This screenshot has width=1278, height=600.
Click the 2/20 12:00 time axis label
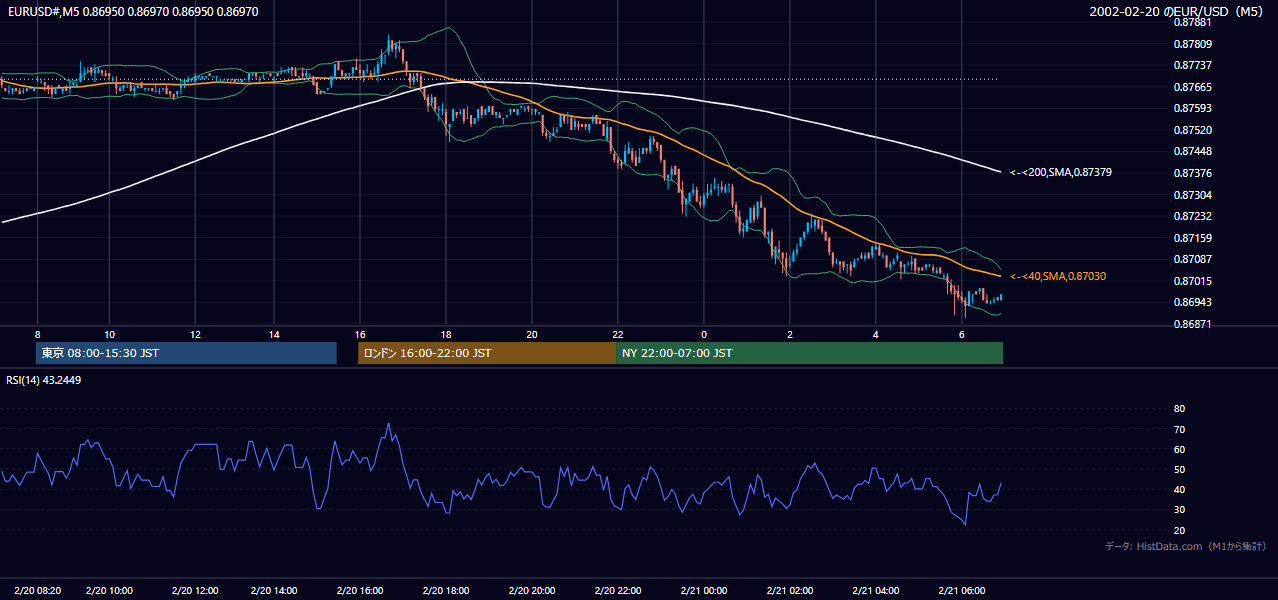tap(195, 590)
